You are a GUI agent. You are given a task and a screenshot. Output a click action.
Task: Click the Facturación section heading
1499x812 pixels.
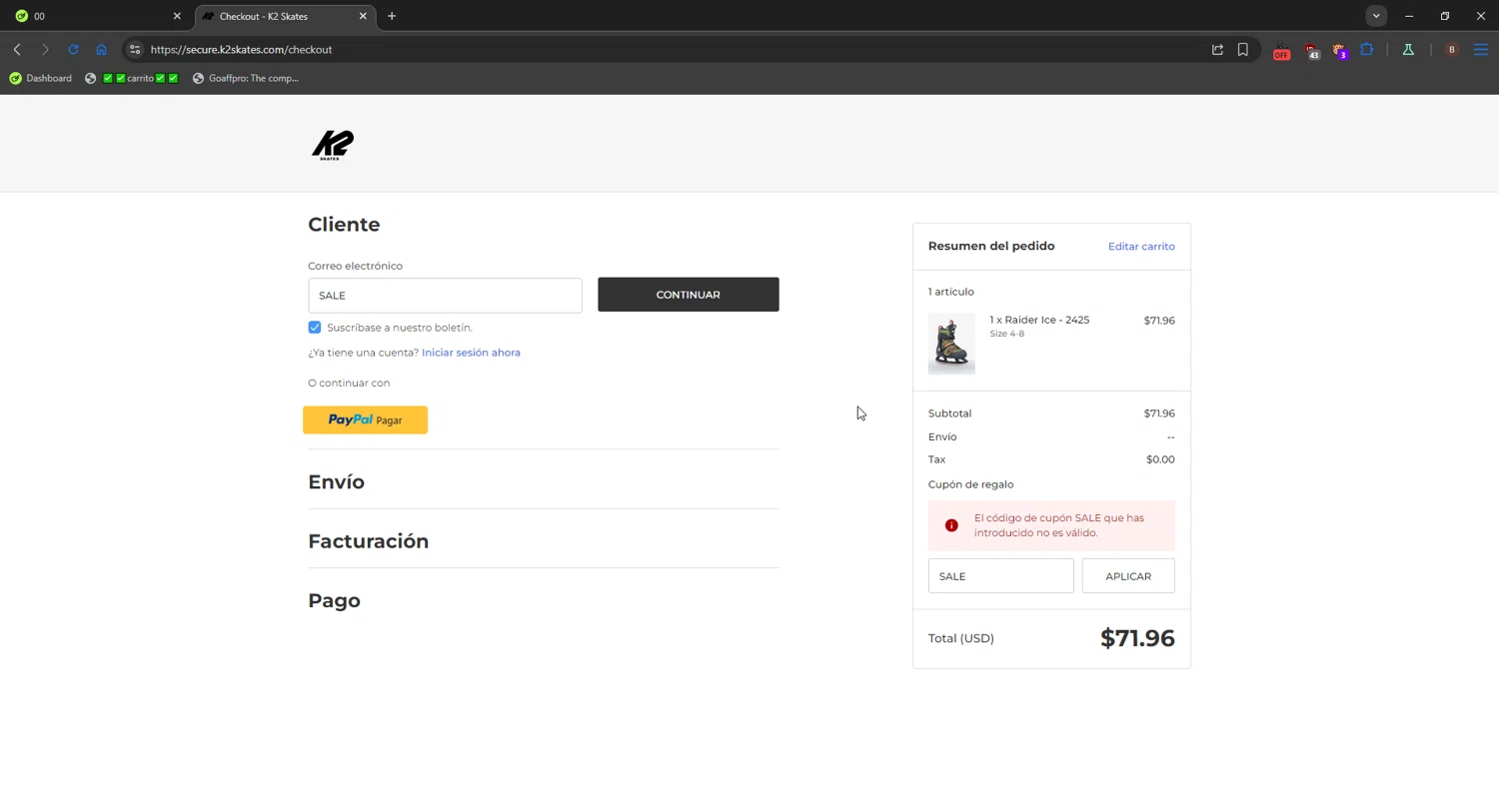tap(368, 541)
